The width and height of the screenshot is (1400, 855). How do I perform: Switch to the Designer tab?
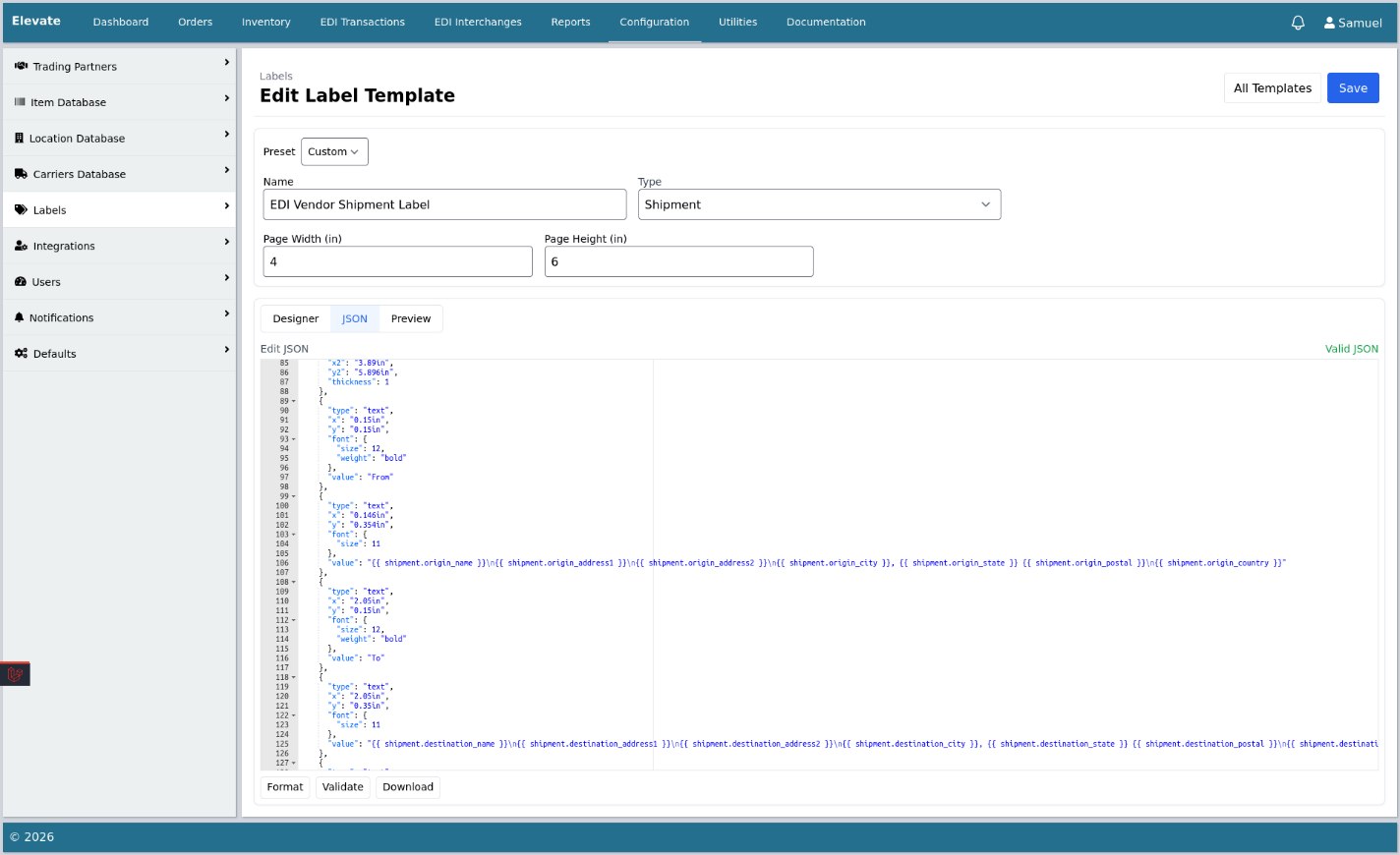click(295, 319)
